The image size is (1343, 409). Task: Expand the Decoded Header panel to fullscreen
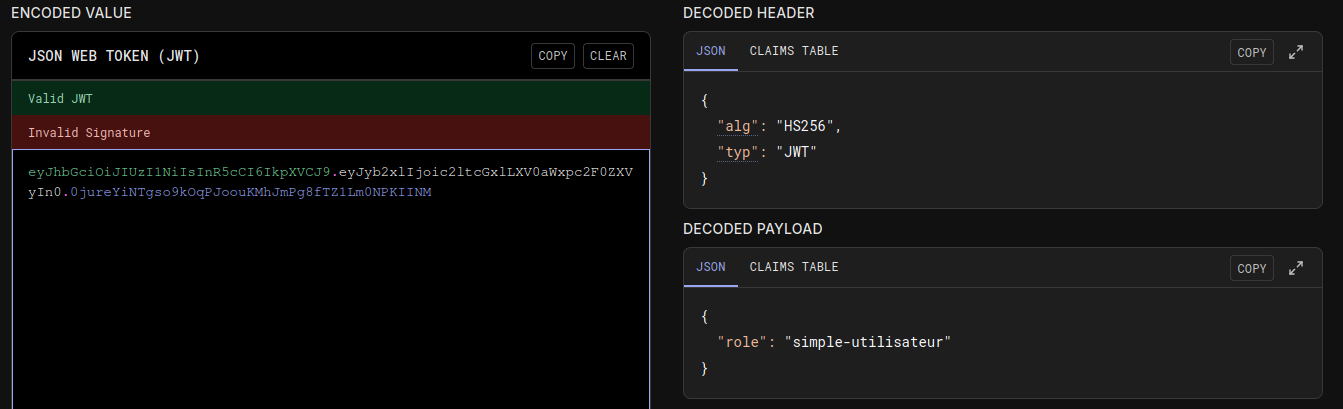(1296, 52)
